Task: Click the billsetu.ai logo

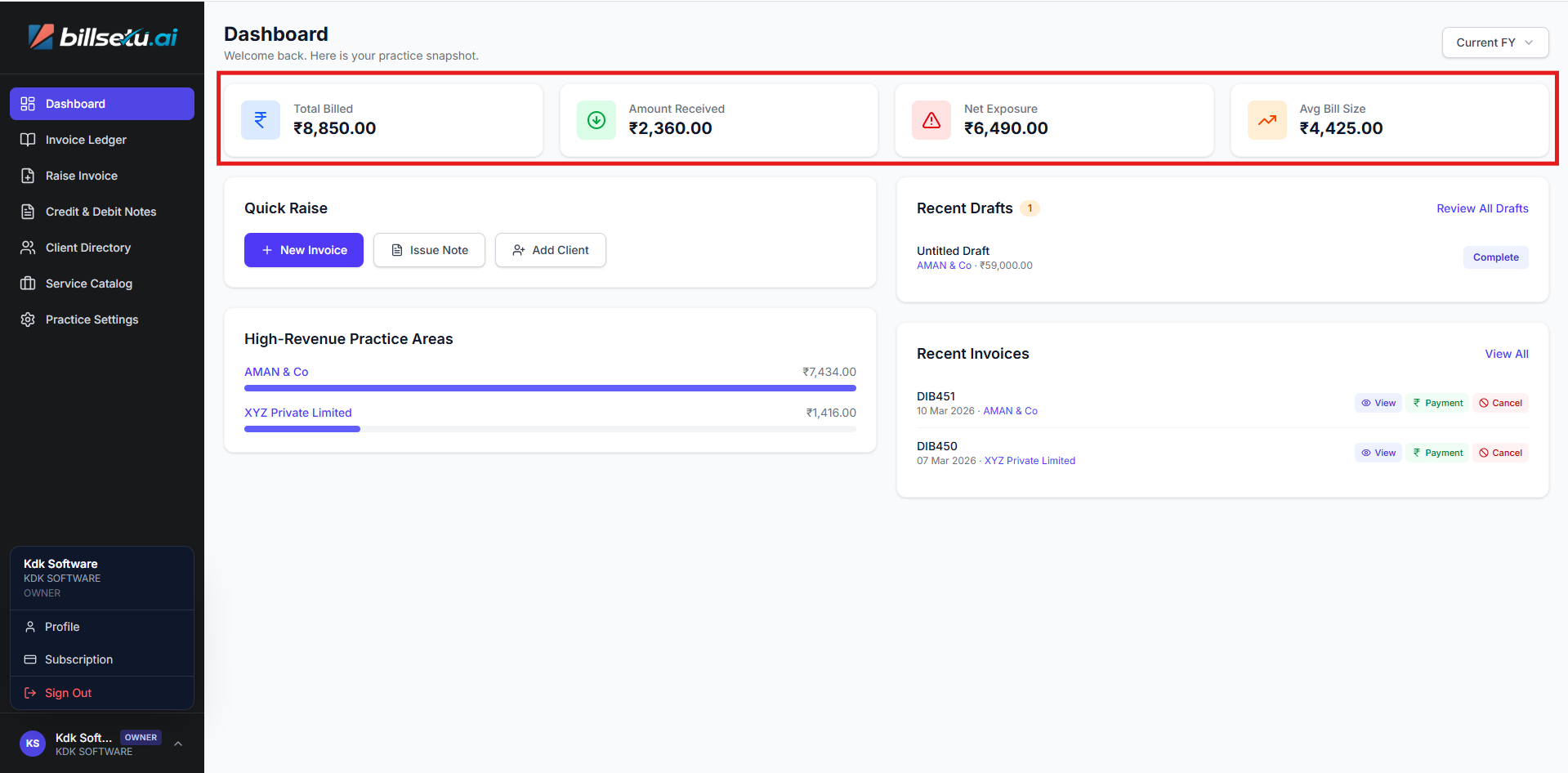Action: point(102,37)
